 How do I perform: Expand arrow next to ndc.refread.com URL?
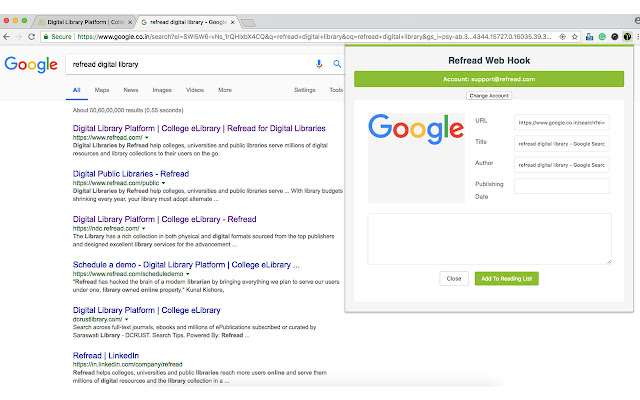point(144,229)
